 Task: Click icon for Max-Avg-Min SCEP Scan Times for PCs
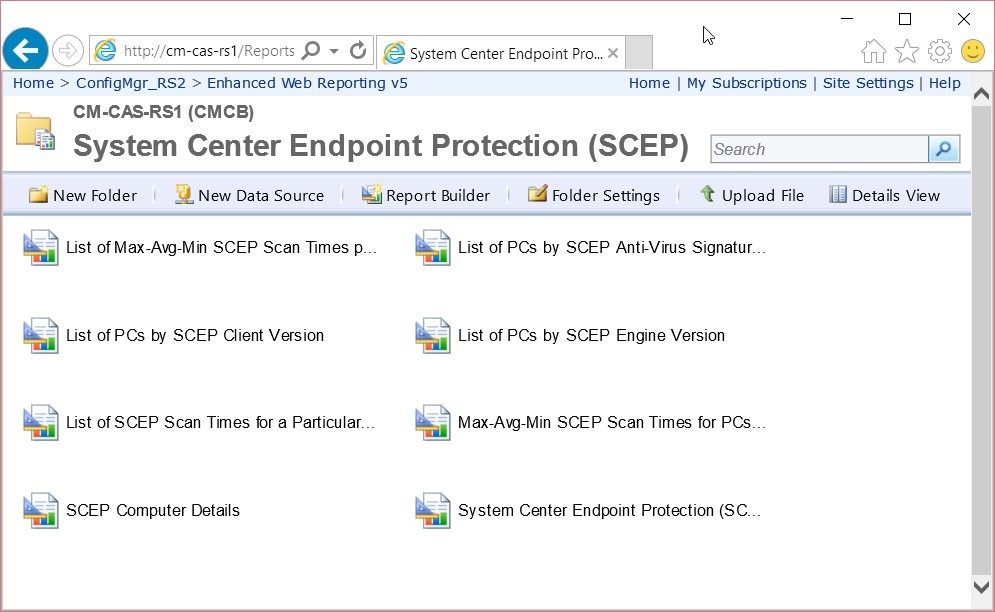[433, 422]
